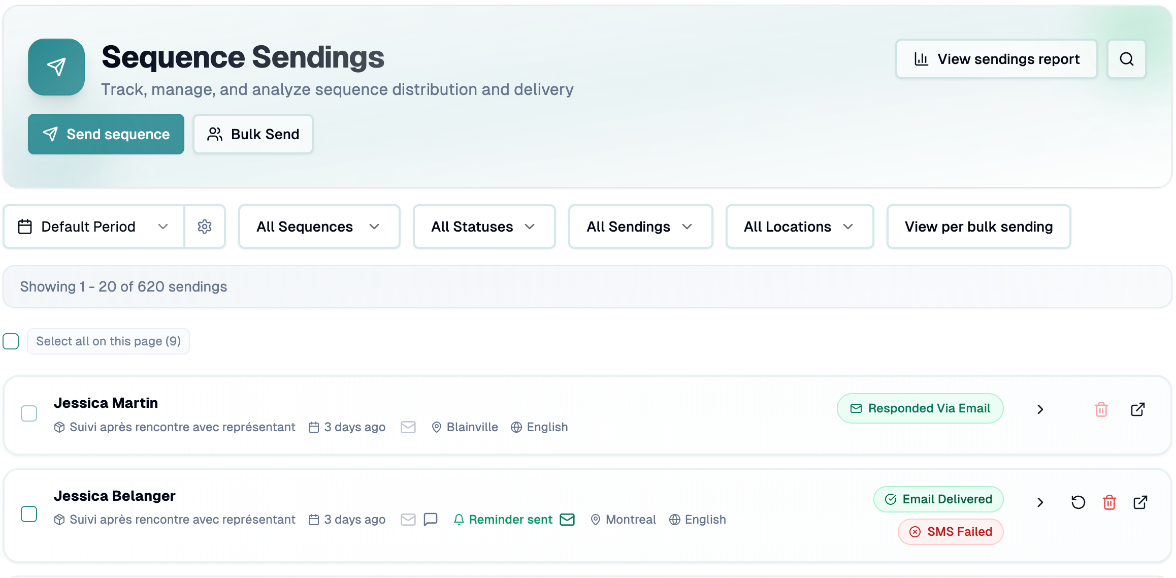Click the grey envelope icon in Jessica Belanger row
The image size is (1176, 578).
pos(408,520)
